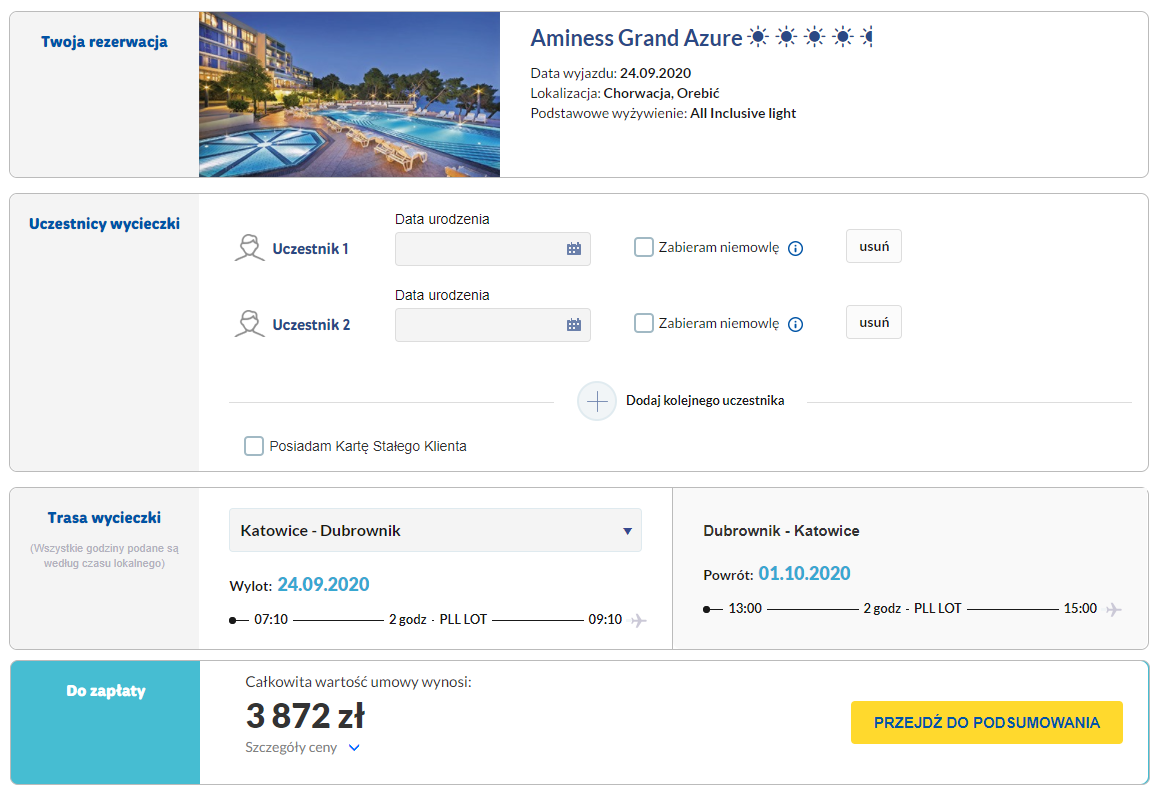1158x791 pixels.
Task: Open the hotel pool photo thumbnail
Action: point(349,95)
